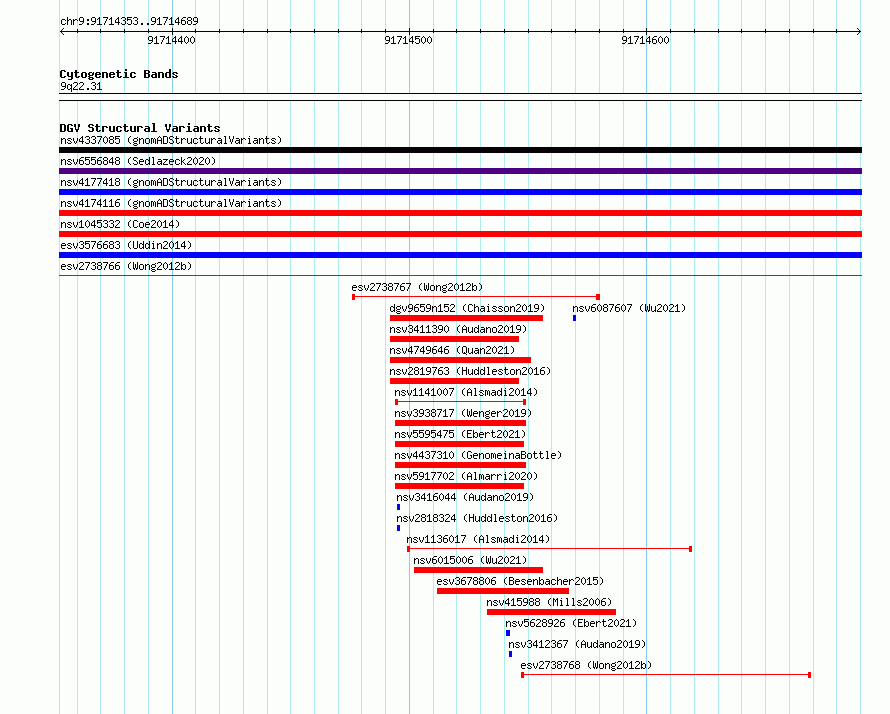The height and width of the screenshot is (714, 890).
Task: Open dgv9659n152 (Chaisson2019) variant label
Action: click(467, 308)
